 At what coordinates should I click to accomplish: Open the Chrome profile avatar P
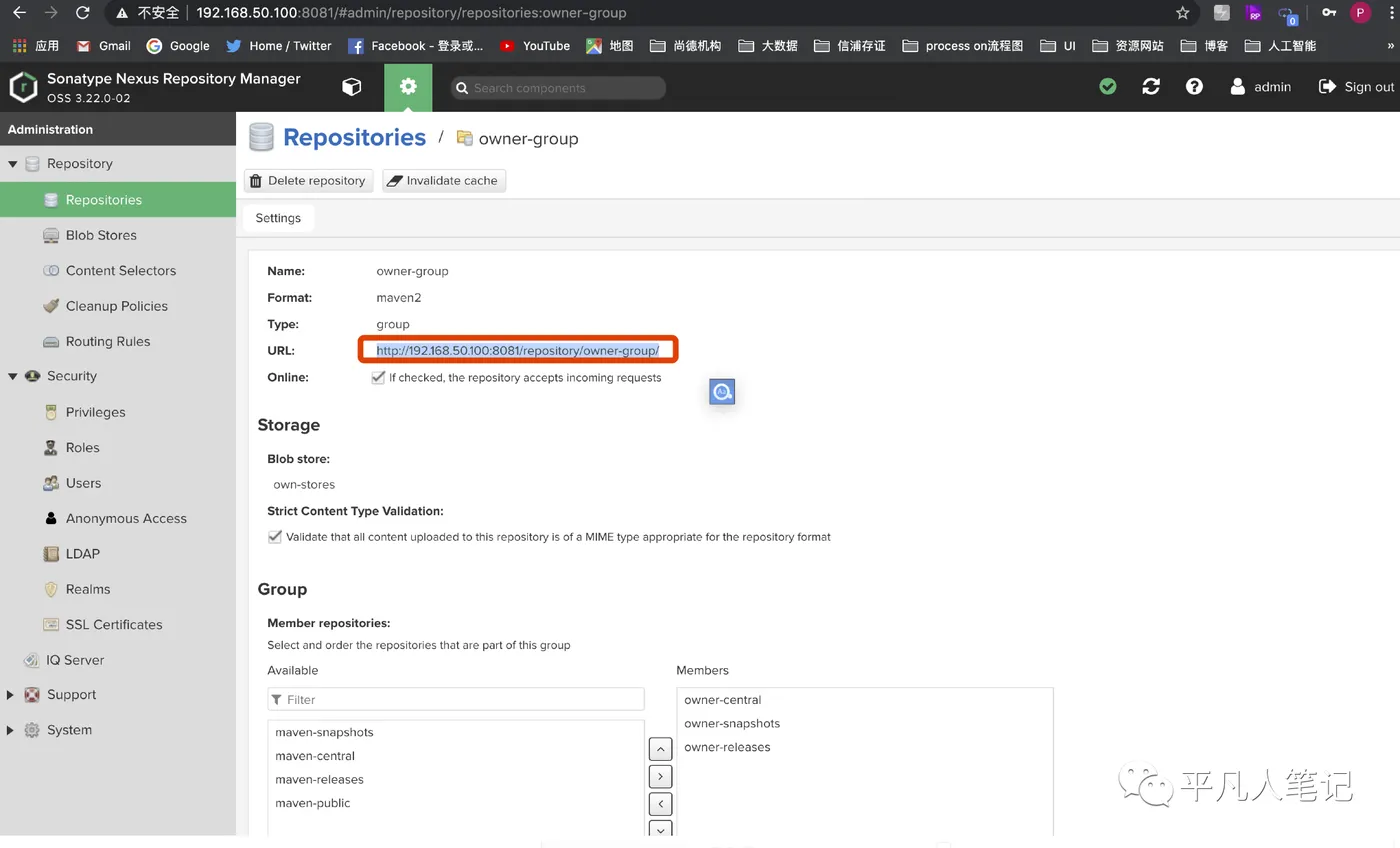point(1360,13)
